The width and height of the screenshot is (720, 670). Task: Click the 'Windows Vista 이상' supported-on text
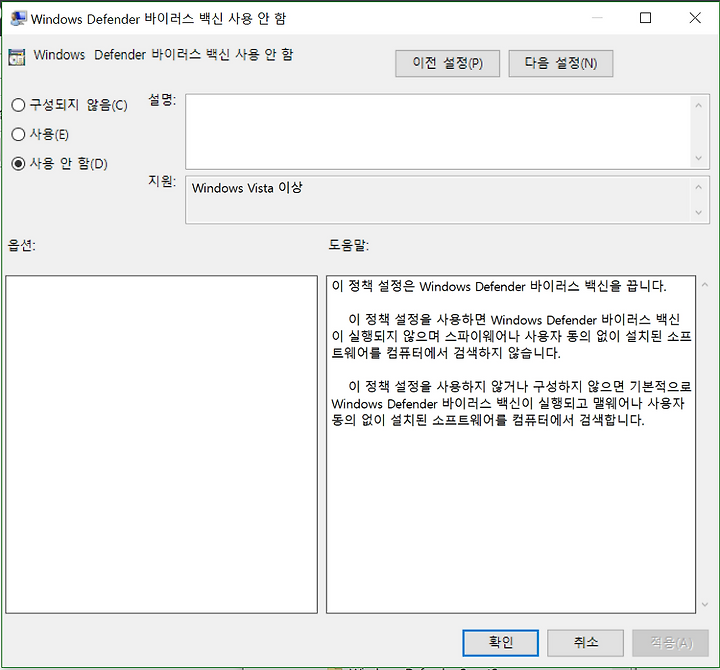pos(247,188)
